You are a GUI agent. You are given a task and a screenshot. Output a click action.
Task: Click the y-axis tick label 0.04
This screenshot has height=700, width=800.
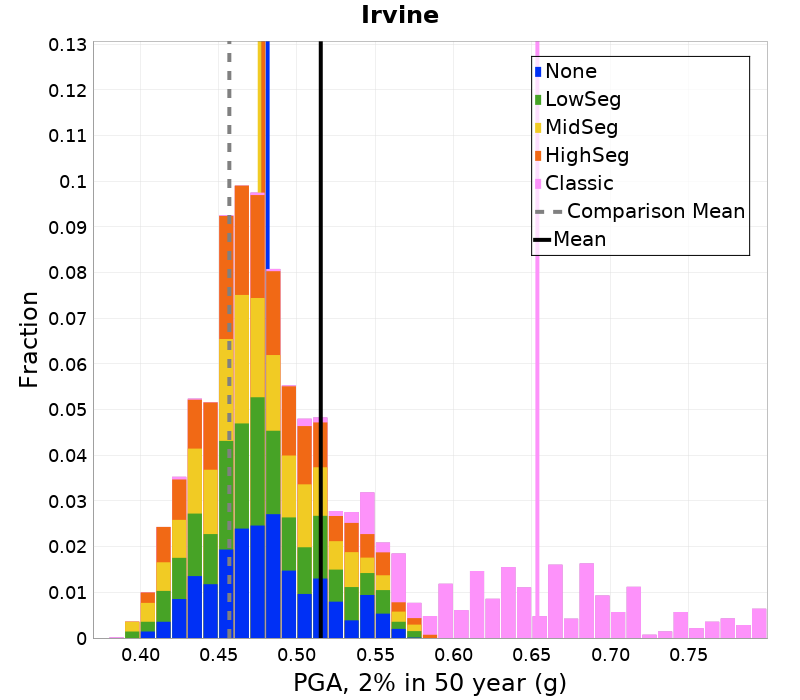coord(67,456)
